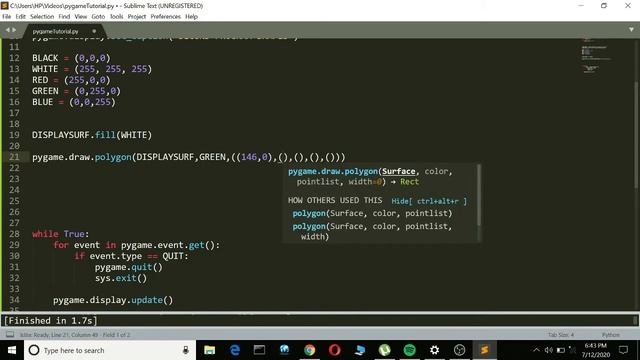The image size is (640, 360).
Task: Click on pygame.display.update() line
Action: point(113,300)
